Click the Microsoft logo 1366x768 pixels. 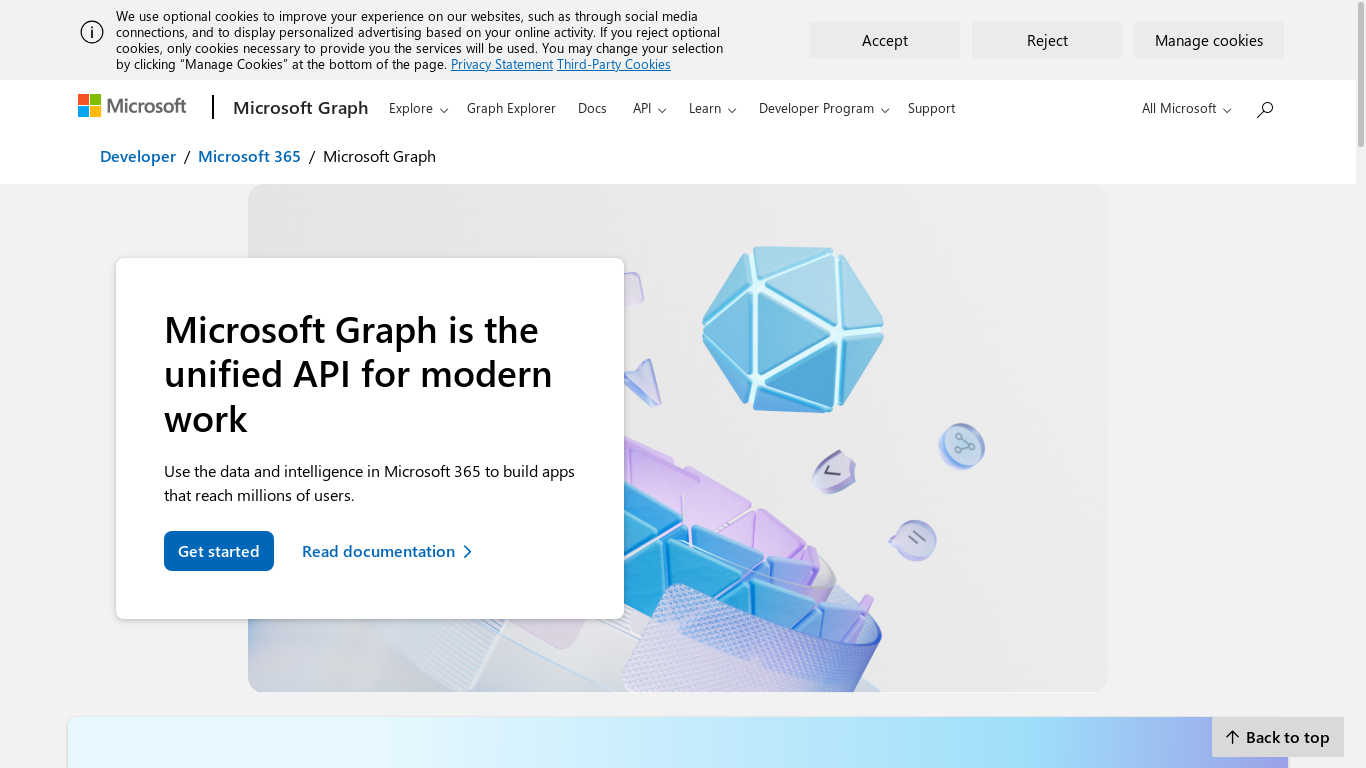click(x=132, y=106)
